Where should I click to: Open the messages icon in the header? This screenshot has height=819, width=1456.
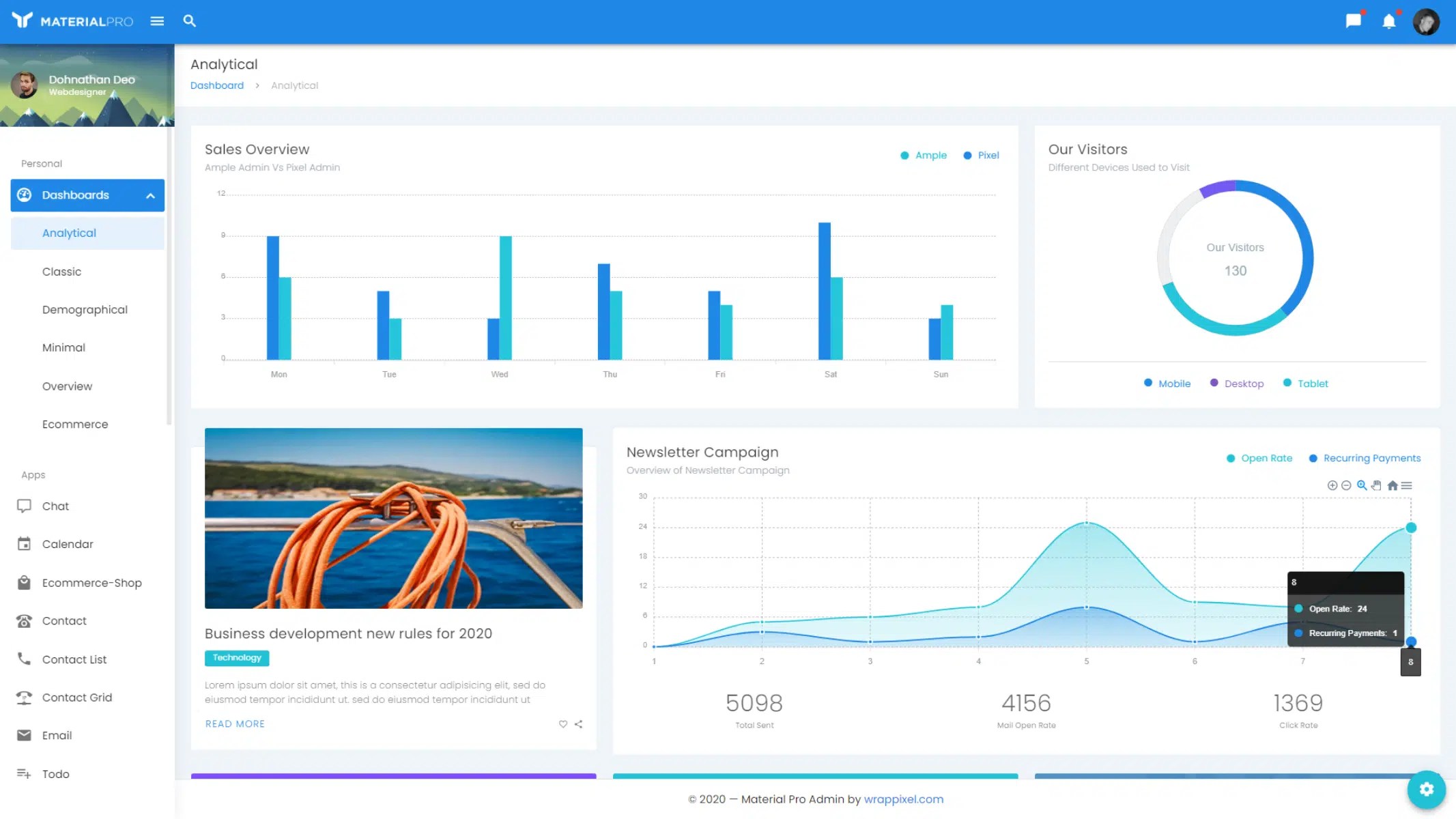coord(1353,21)
